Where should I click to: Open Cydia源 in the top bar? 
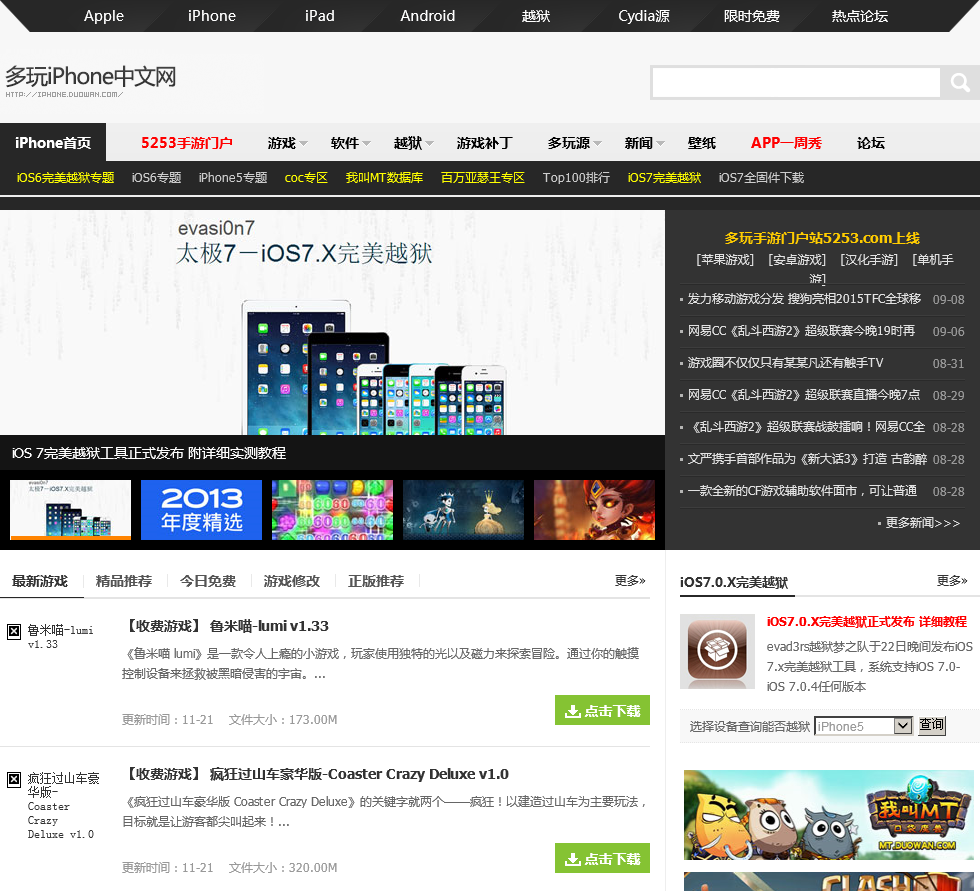644,16
